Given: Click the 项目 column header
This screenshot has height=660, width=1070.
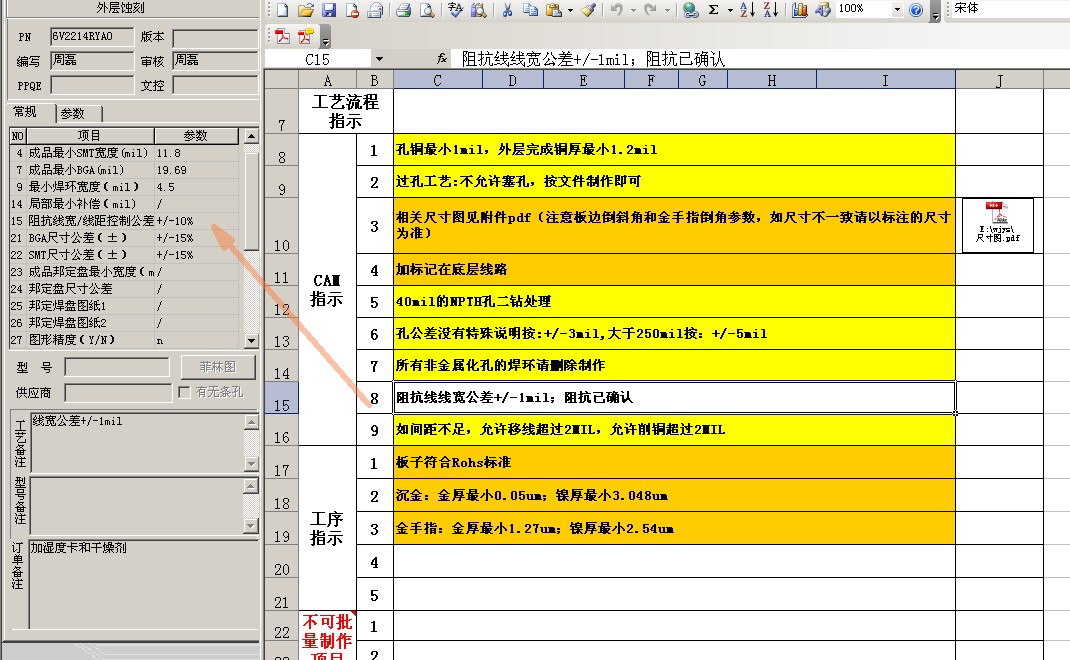Looking at the screenshot, I should [x=89, y=136].
